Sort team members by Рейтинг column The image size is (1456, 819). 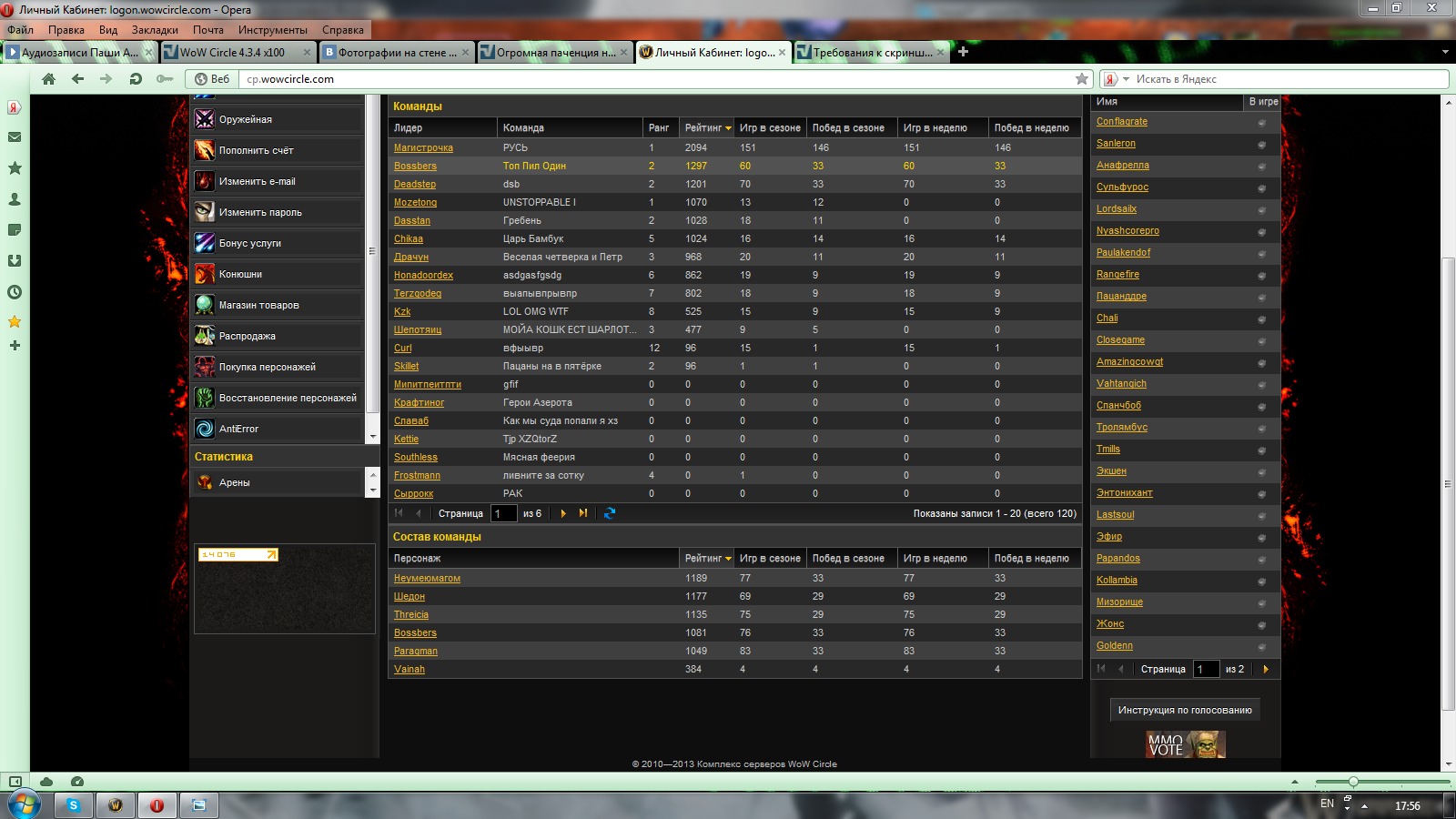[706, 559]
